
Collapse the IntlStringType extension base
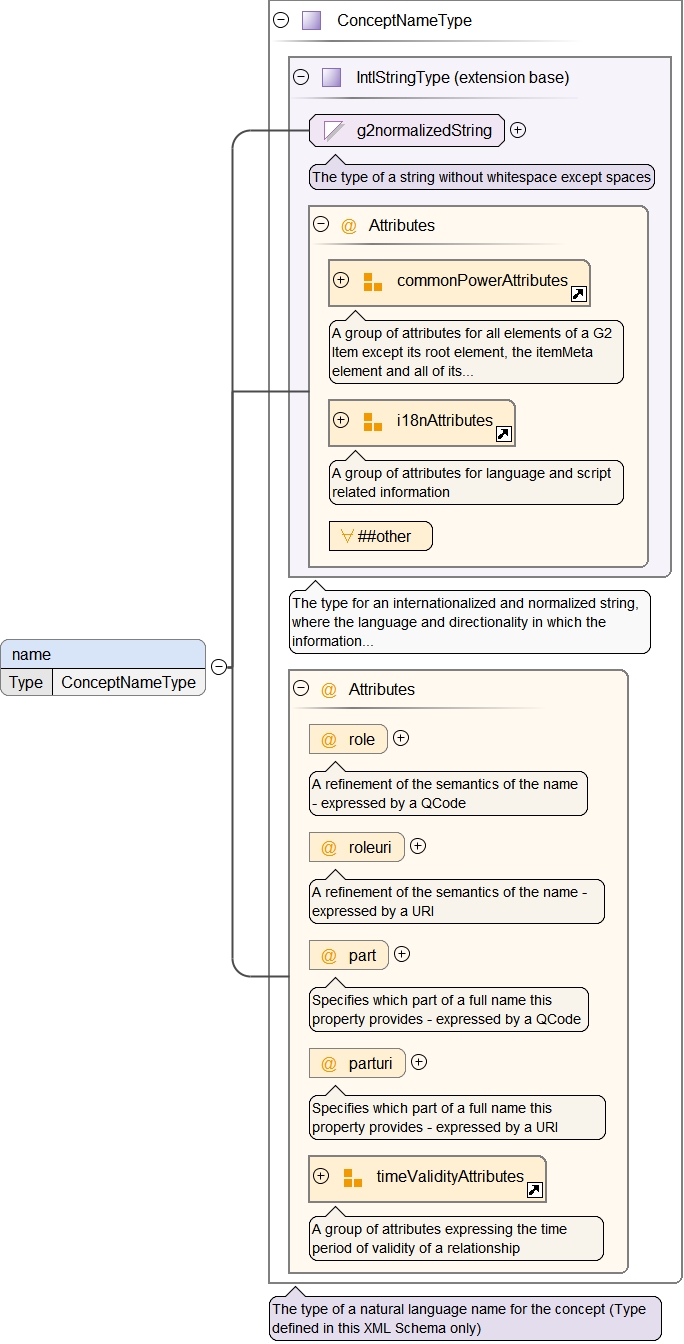301,77
